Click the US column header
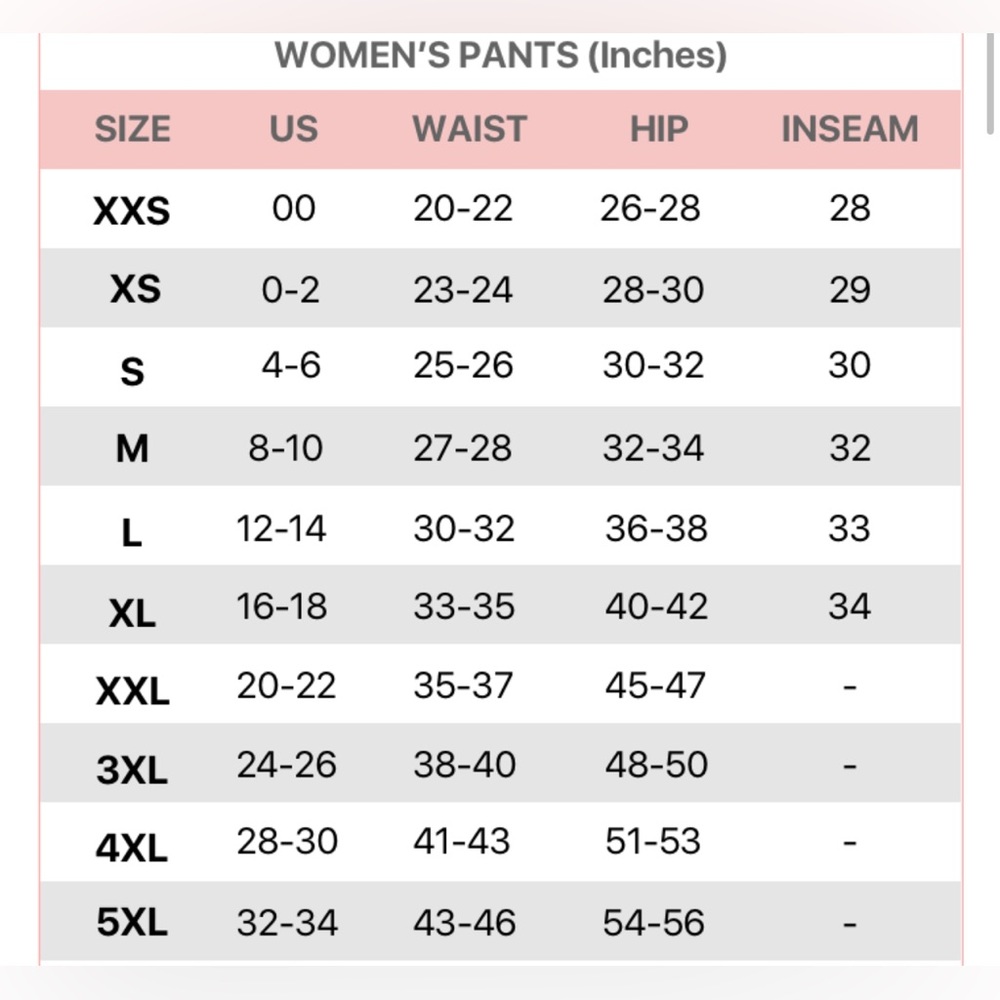1000x1000 pixels. pos(293,129)
